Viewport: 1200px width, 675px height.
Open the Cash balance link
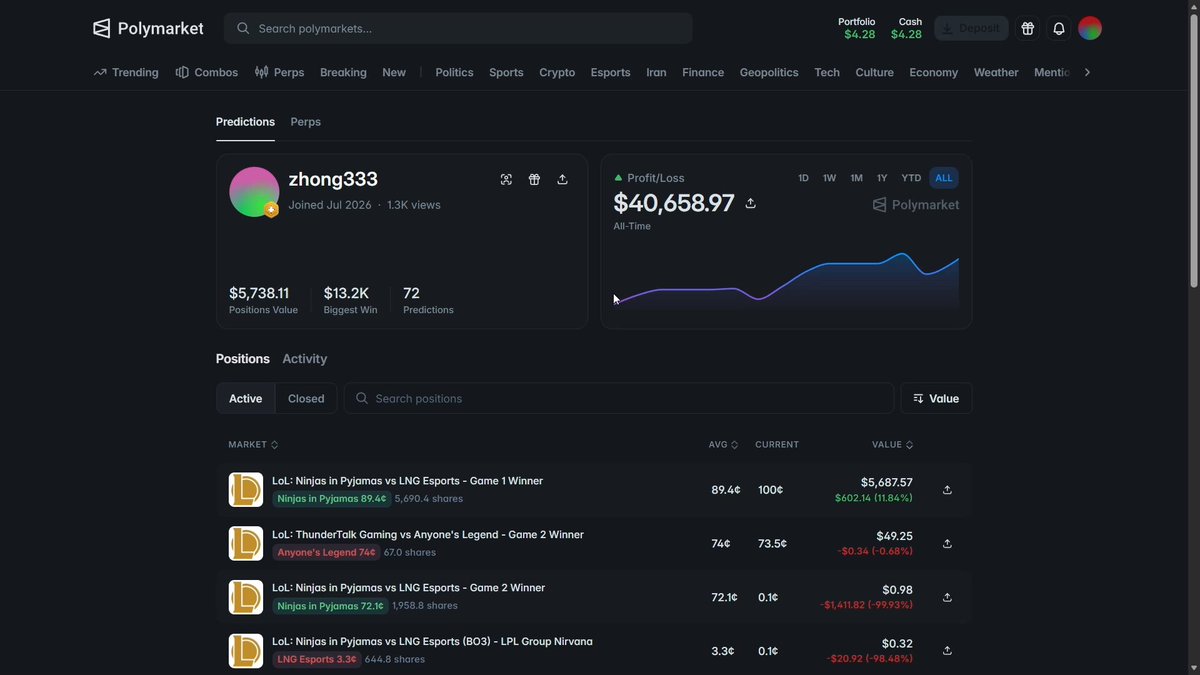pos(907,28)
